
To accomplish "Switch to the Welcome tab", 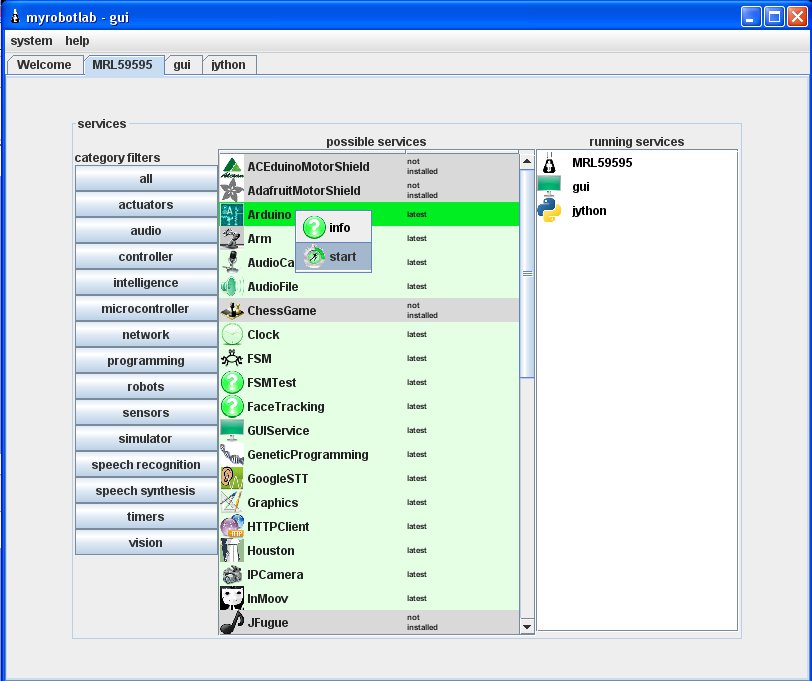I will [44, 65].
